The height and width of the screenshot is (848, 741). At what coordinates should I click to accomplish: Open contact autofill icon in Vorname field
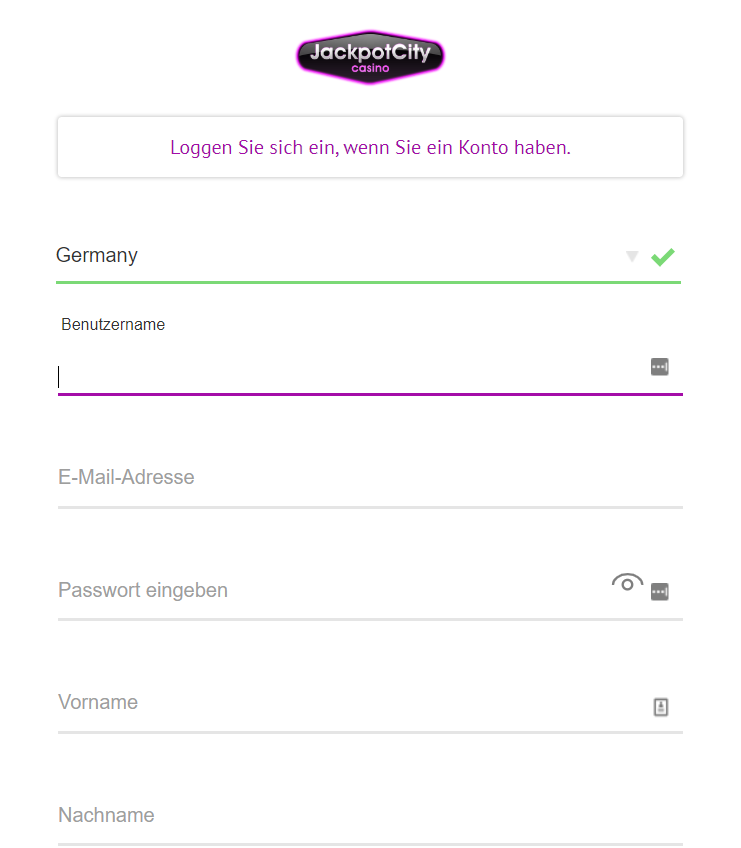[660, 707]
